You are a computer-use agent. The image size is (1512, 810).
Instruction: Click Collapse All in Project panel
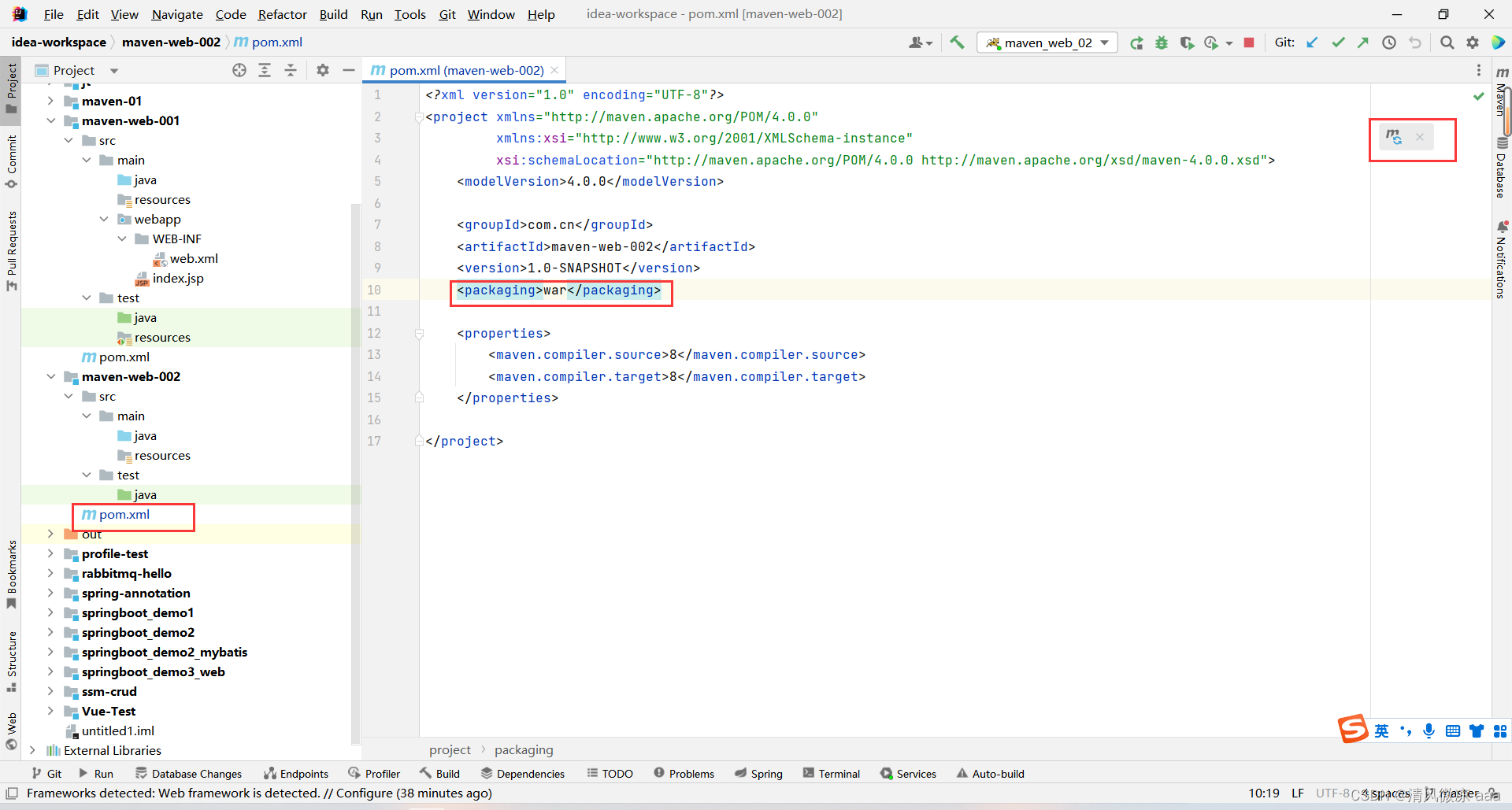[x=291, y=70]
